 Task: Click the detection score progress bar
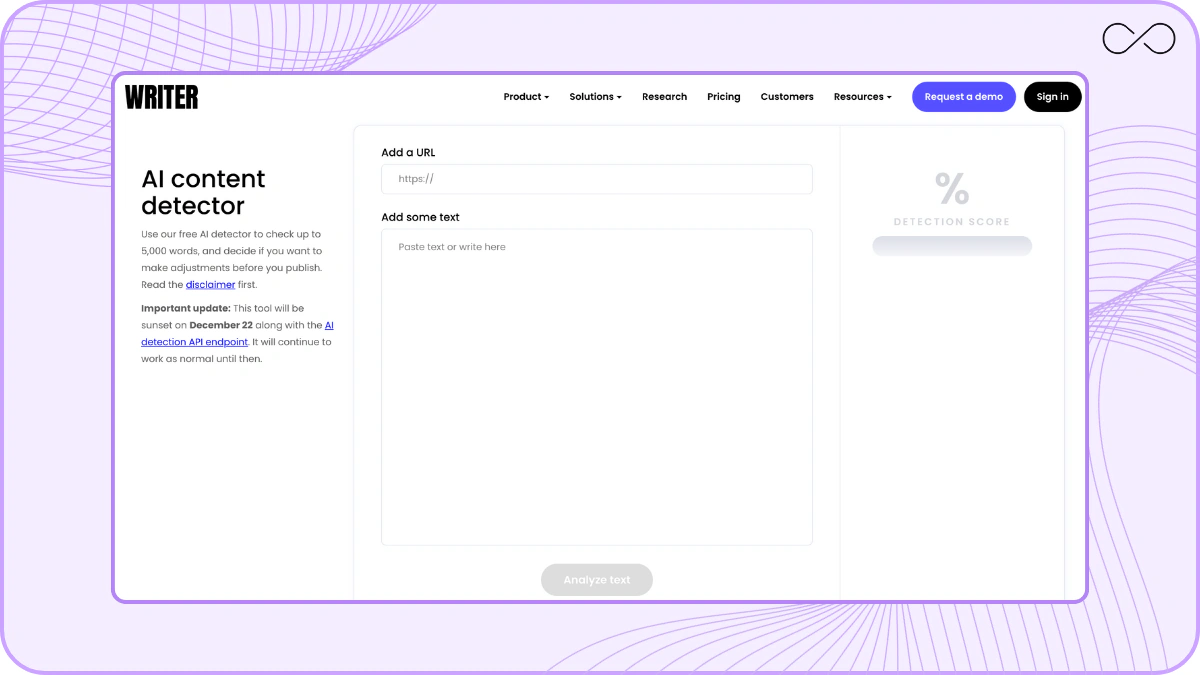951,245
